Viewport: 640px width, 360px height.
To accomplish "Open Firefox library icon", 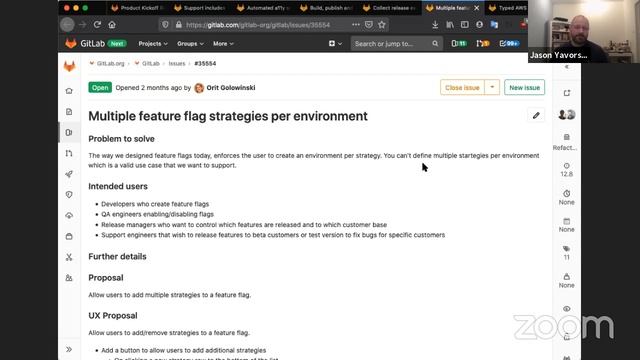I will pyautogui.click(x=450, y=24).
